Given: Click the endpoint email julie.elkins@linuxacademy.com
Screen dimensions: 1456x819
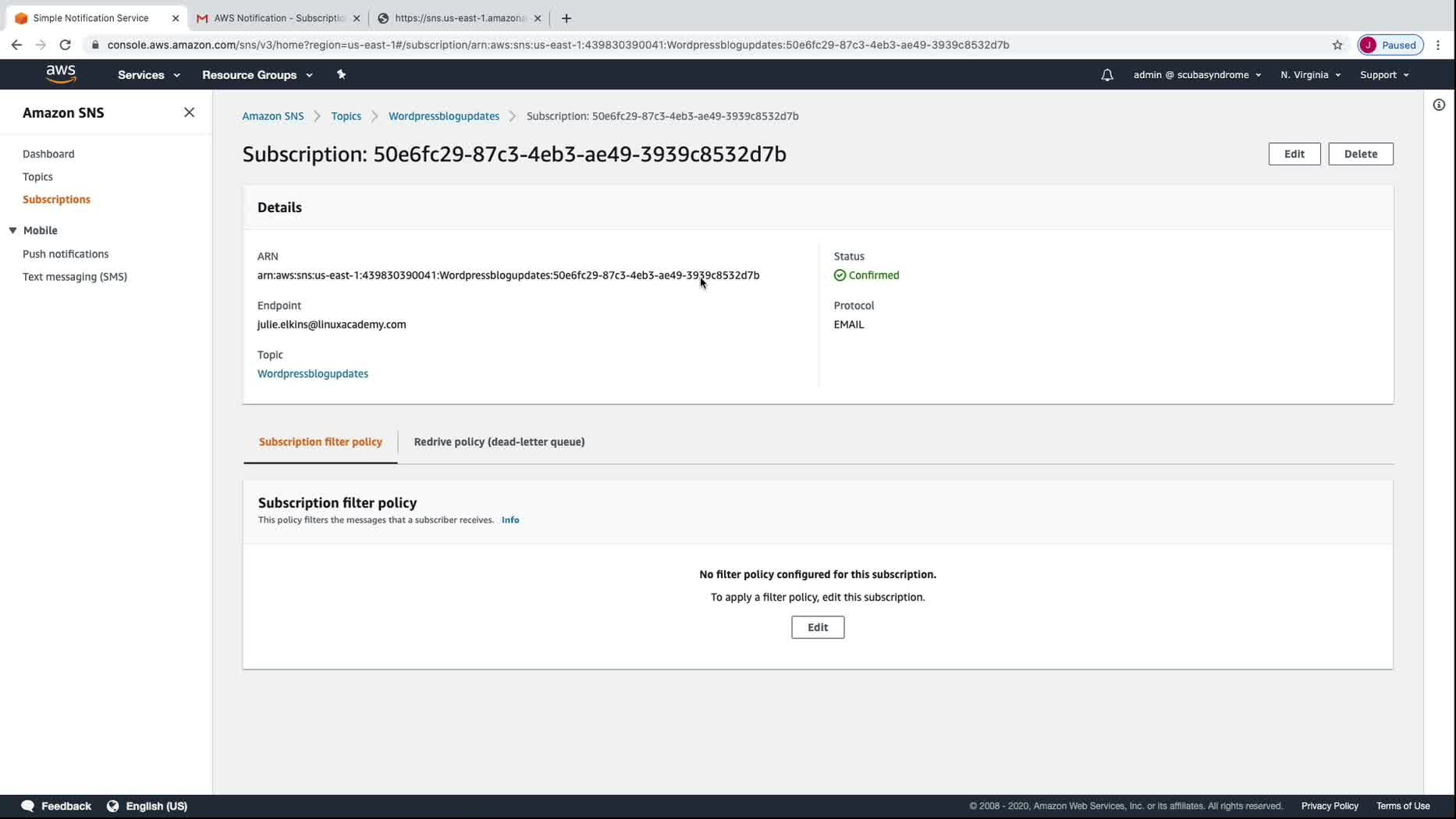Looking at the screenshot, I should (x=332, y=324).
